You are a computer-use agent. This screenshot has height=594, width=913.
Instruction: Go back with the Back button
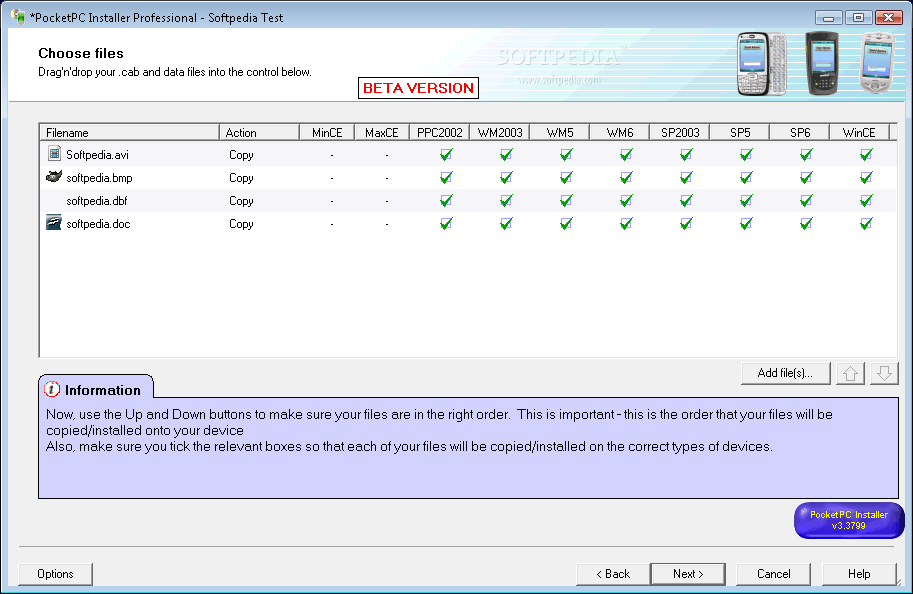(x=613, y=574)
